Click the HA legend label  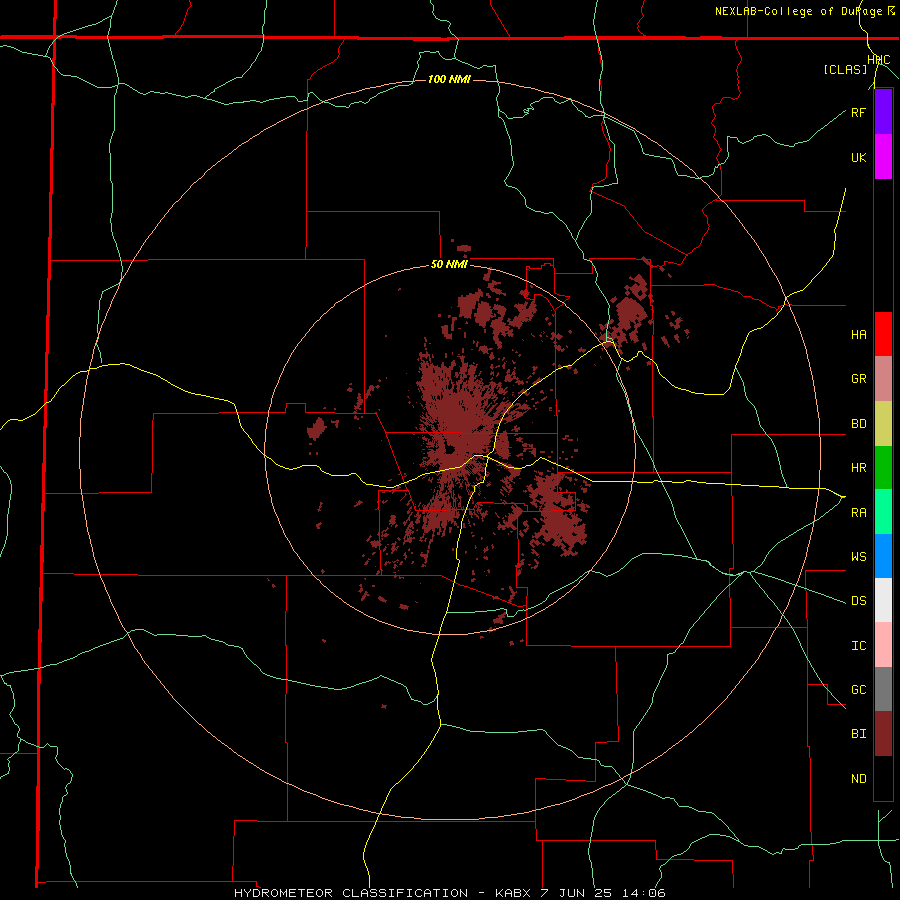point(858,334)
